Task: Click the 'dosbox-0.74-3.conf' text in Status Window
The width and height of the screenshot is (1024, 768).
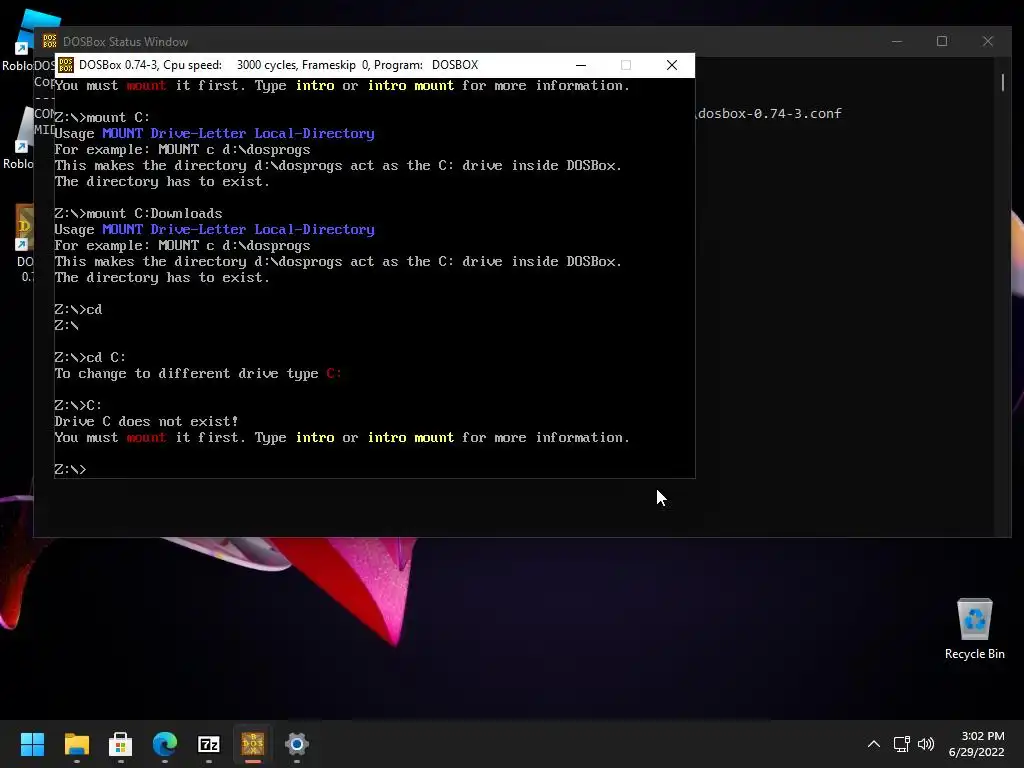Action: click(770, 114)
